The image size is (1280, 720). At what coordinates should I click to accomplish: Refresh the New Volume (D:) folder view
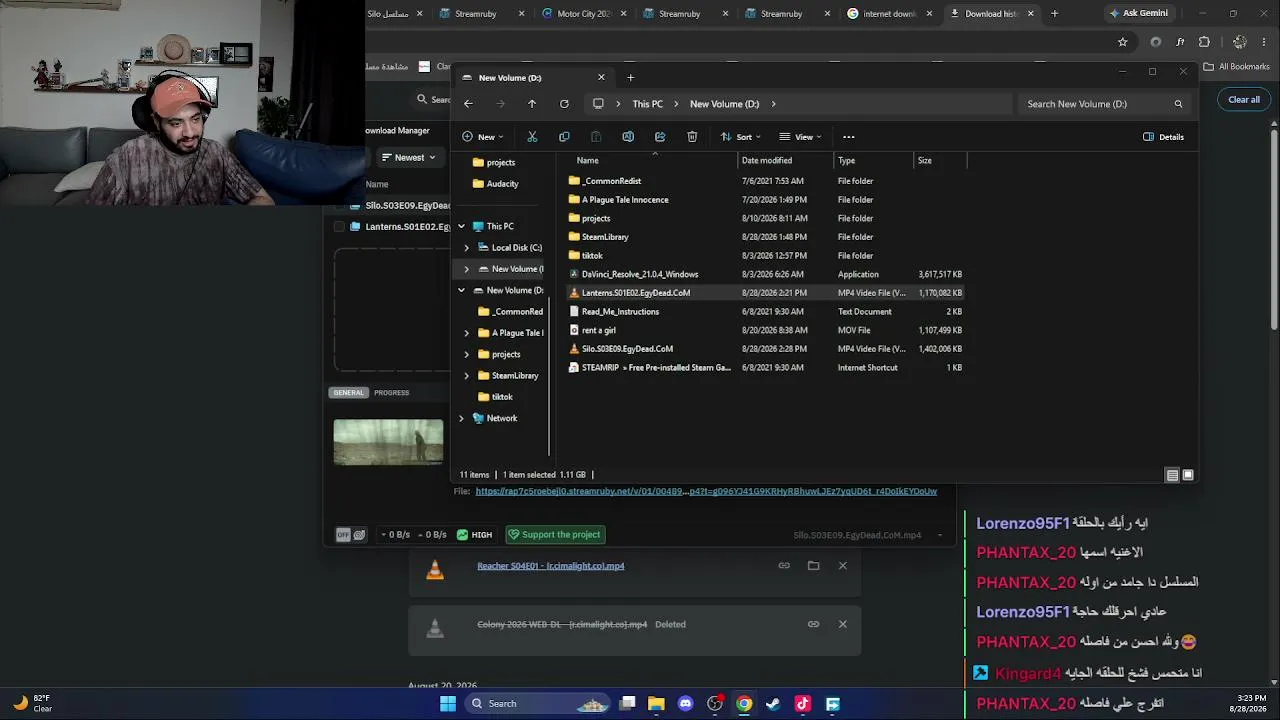click(564, 104)
